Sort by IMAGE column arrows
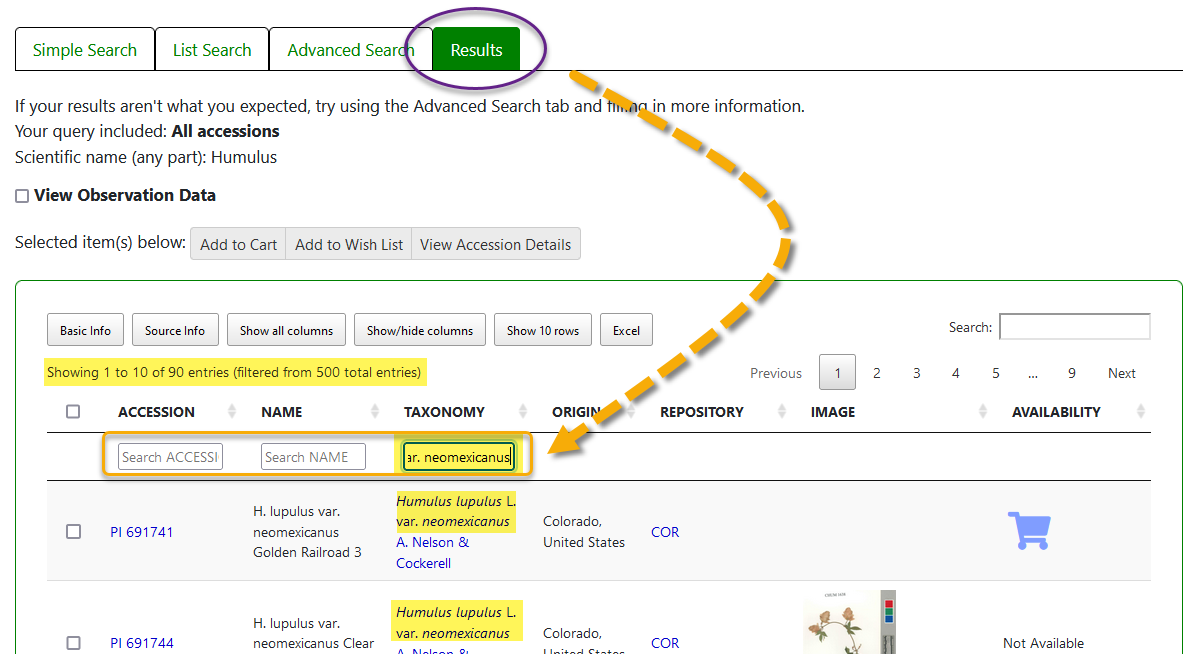 pyautogui.click(x=983, y=412)
